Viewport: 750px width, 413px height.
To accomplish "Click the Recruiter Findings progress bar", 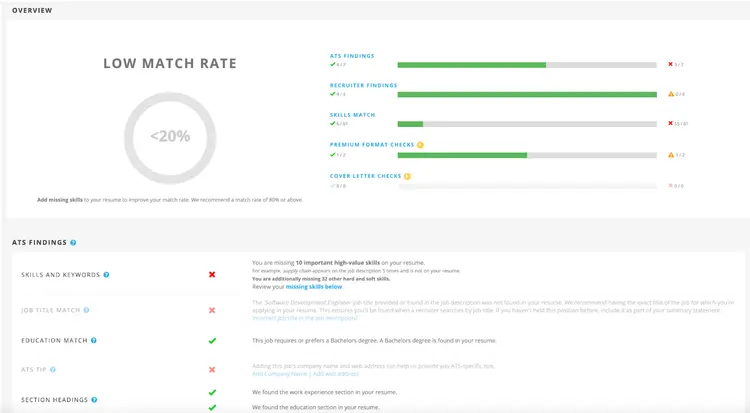I will coord(527,95).
